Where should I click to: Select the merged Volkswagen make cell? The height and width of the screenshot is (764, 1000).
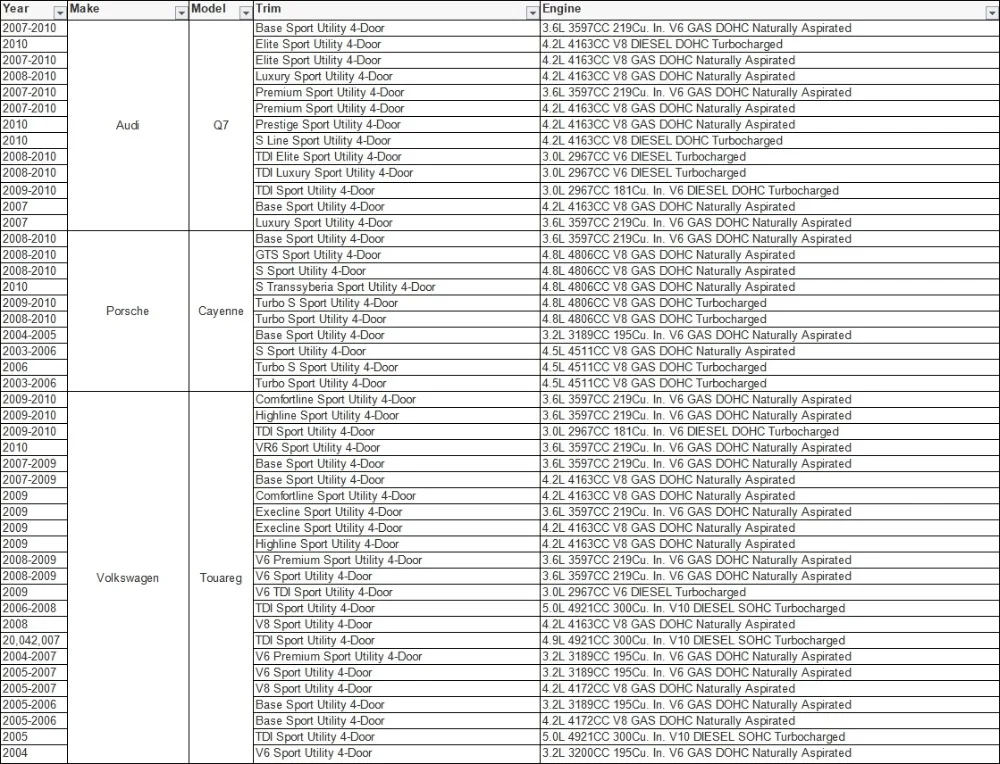pyautogui.click(x=128, y=578)
